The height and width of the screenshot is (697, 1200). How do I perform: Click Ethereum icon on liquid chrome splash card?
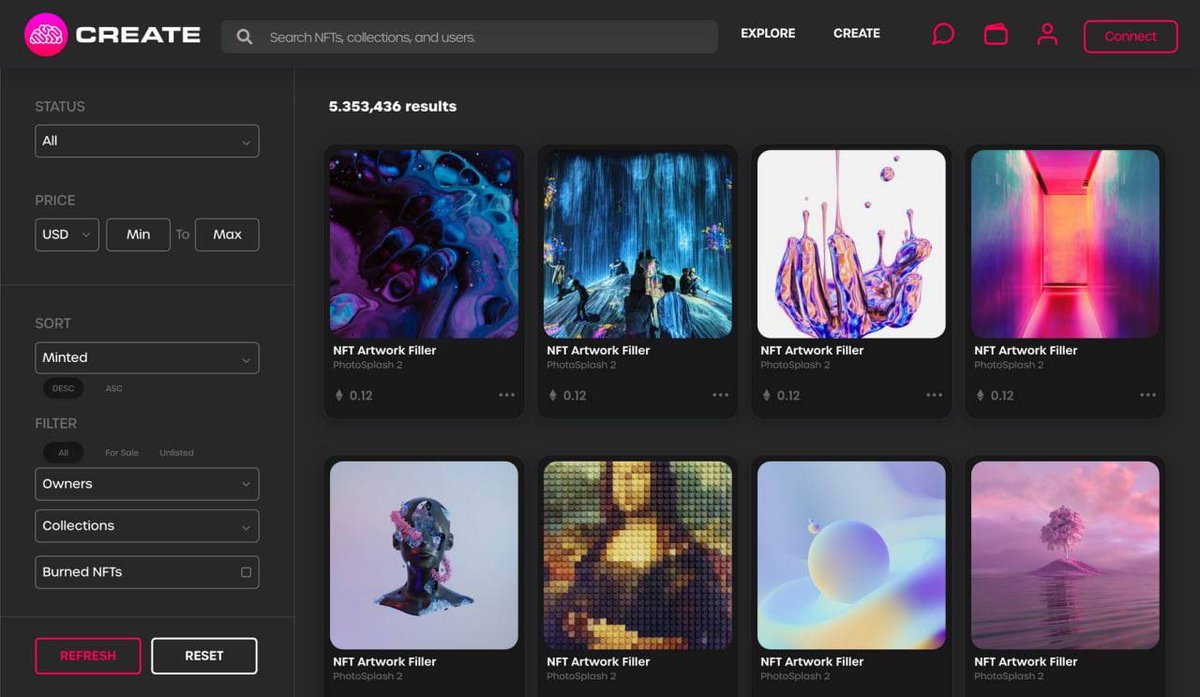pos(766,395)
